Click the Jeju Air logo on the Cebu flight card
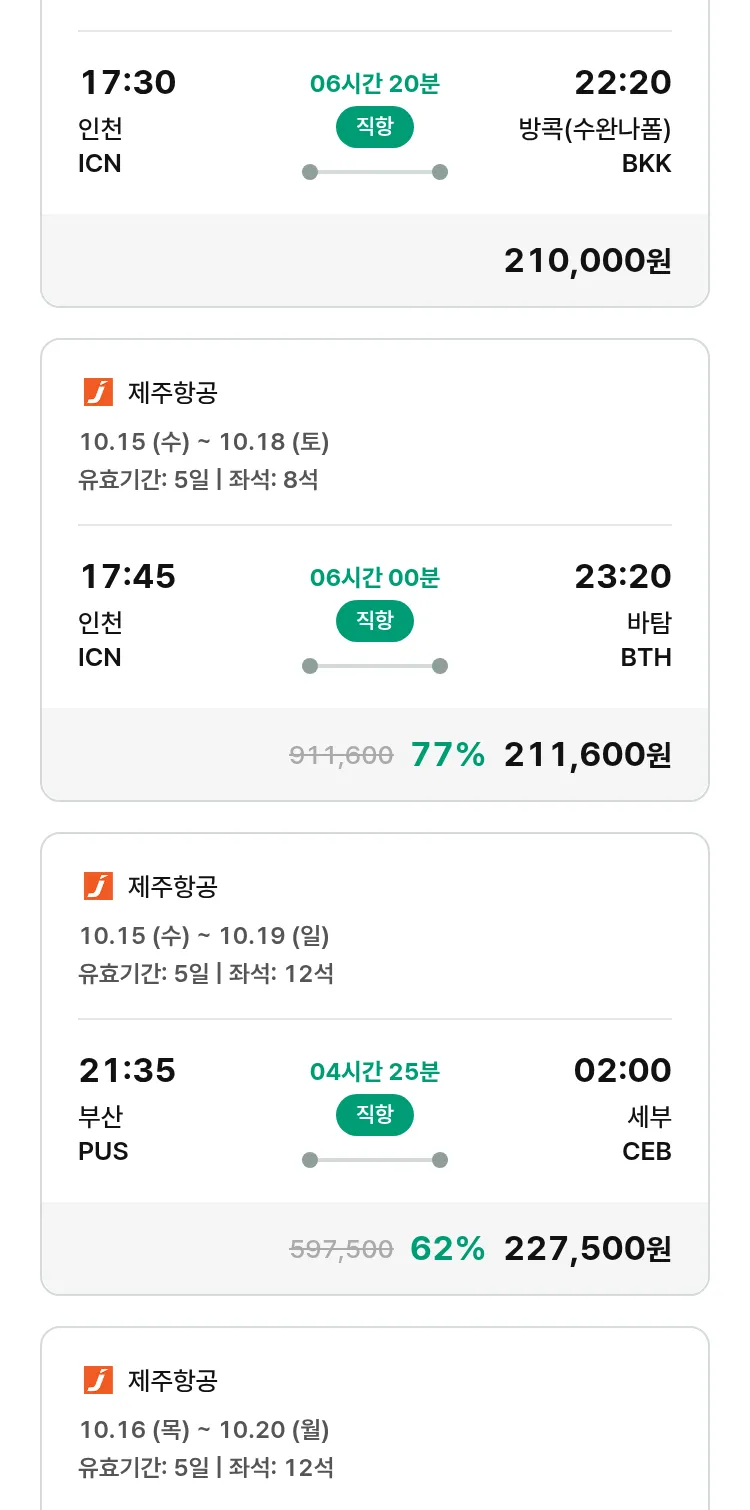This screenshot has width=750, height=1510. point(98,887)
